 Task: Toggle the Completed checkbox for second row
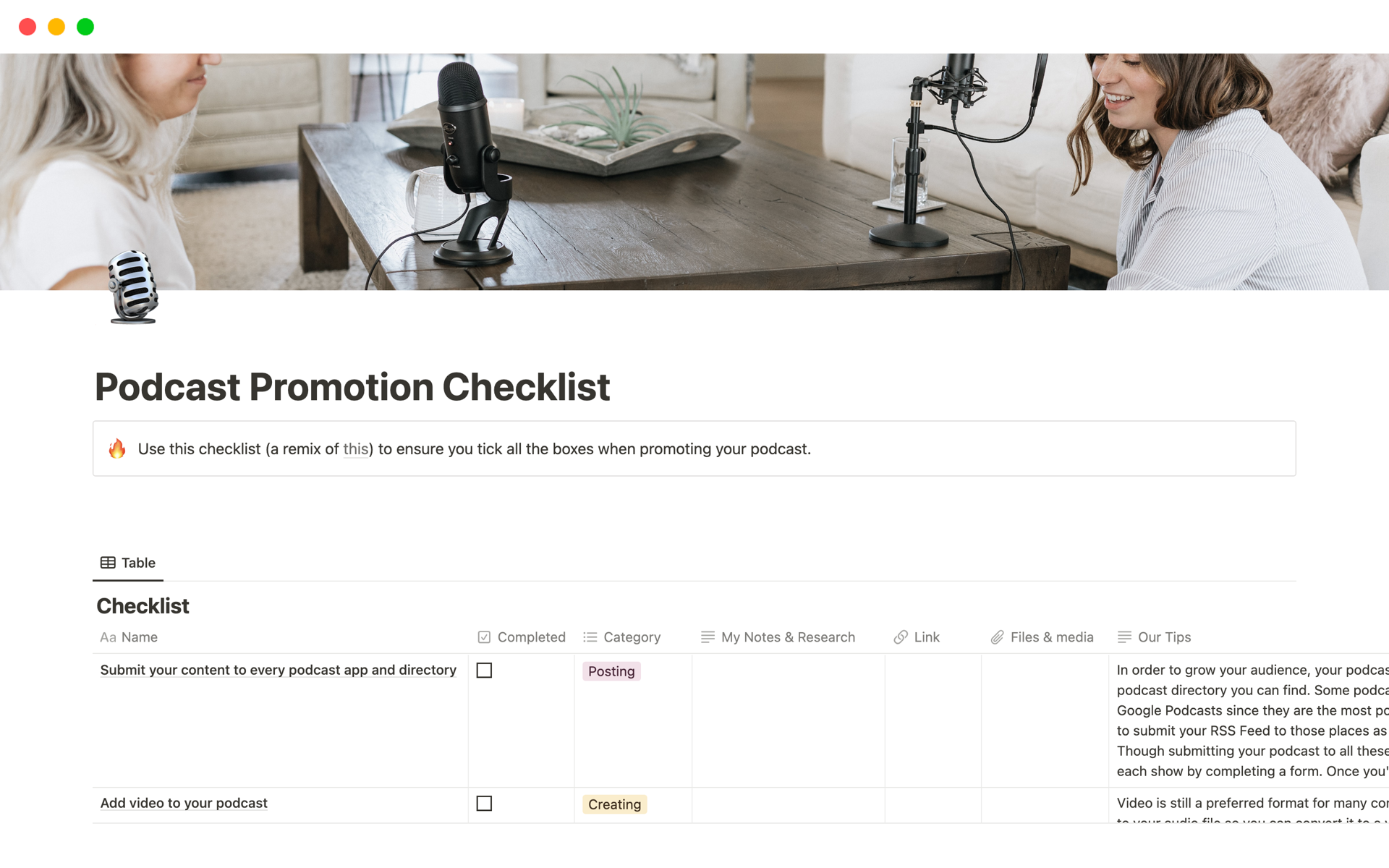pyautogui.click(x=484, y=802)
